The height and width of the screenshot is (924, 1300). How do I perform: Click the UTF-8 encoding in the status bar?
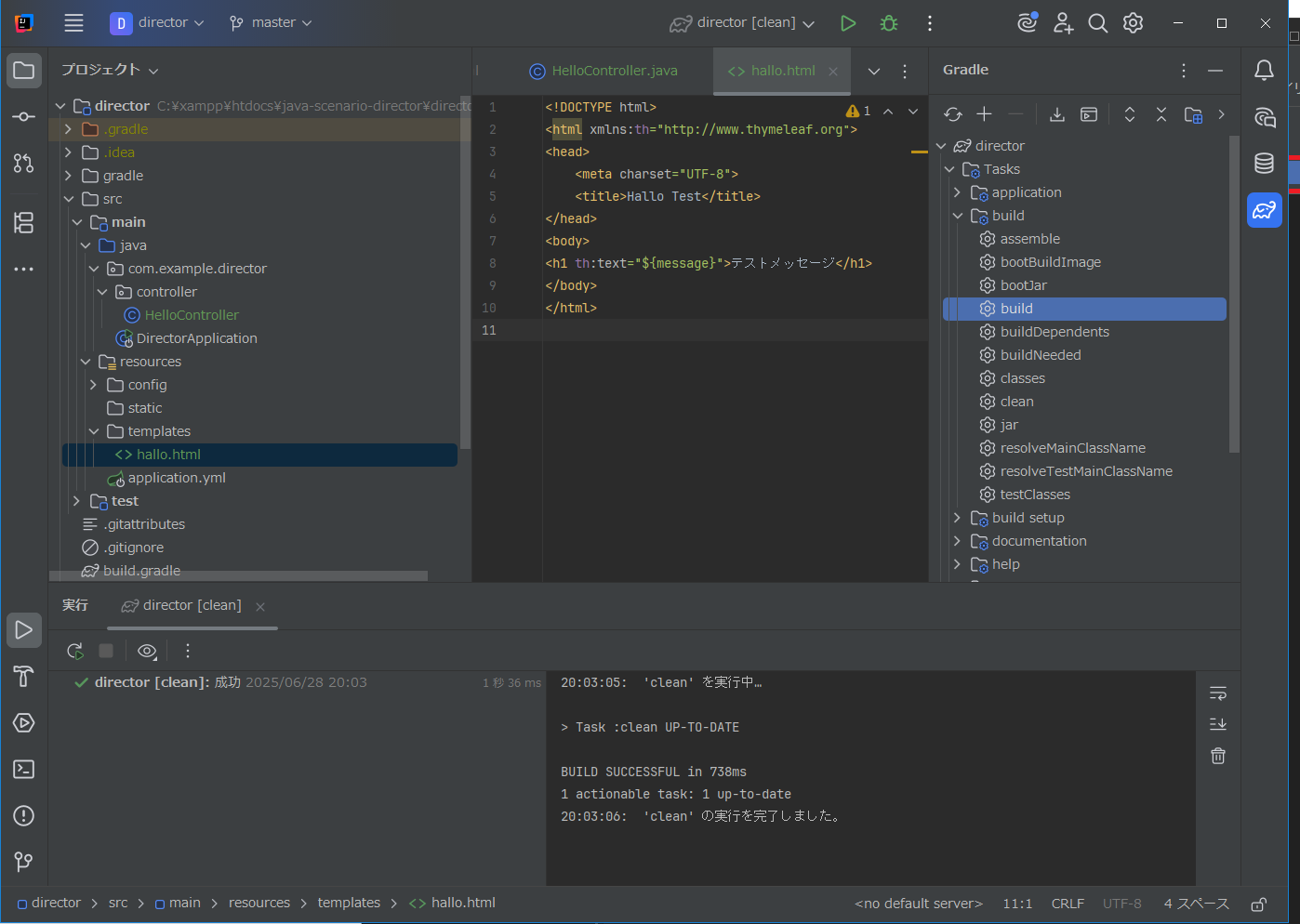(x=1121, y=904)
